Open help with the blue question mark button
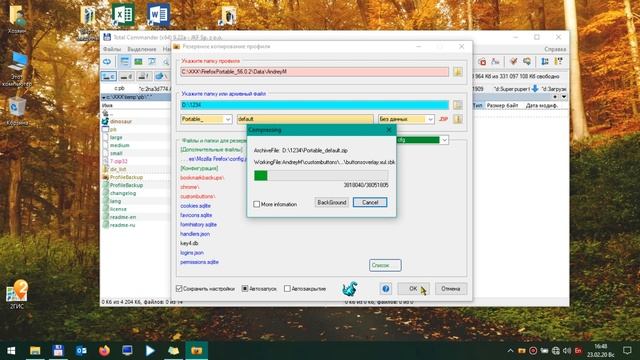 [385, 289]
